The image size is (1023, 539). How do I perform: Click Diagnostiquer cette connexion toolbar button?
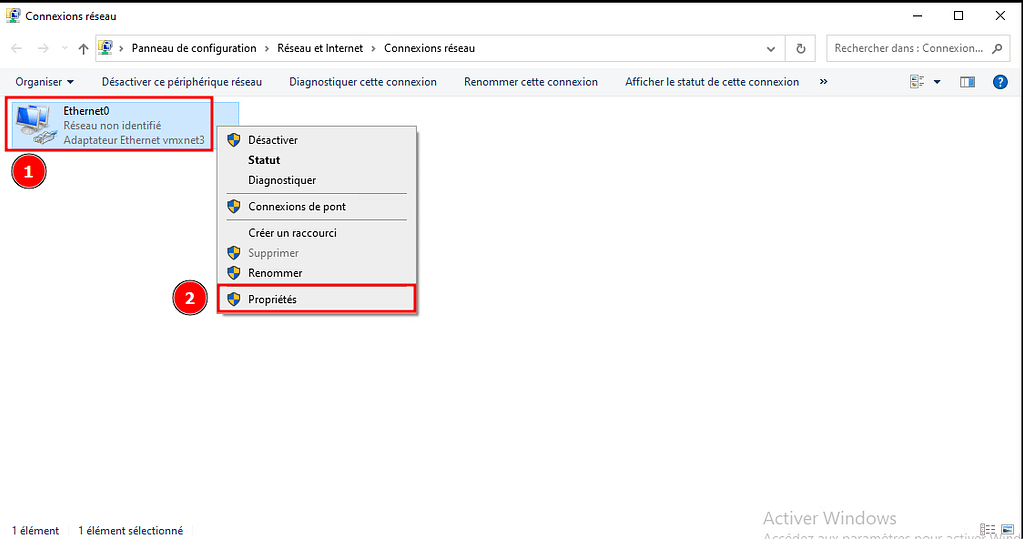coord(362,82)
